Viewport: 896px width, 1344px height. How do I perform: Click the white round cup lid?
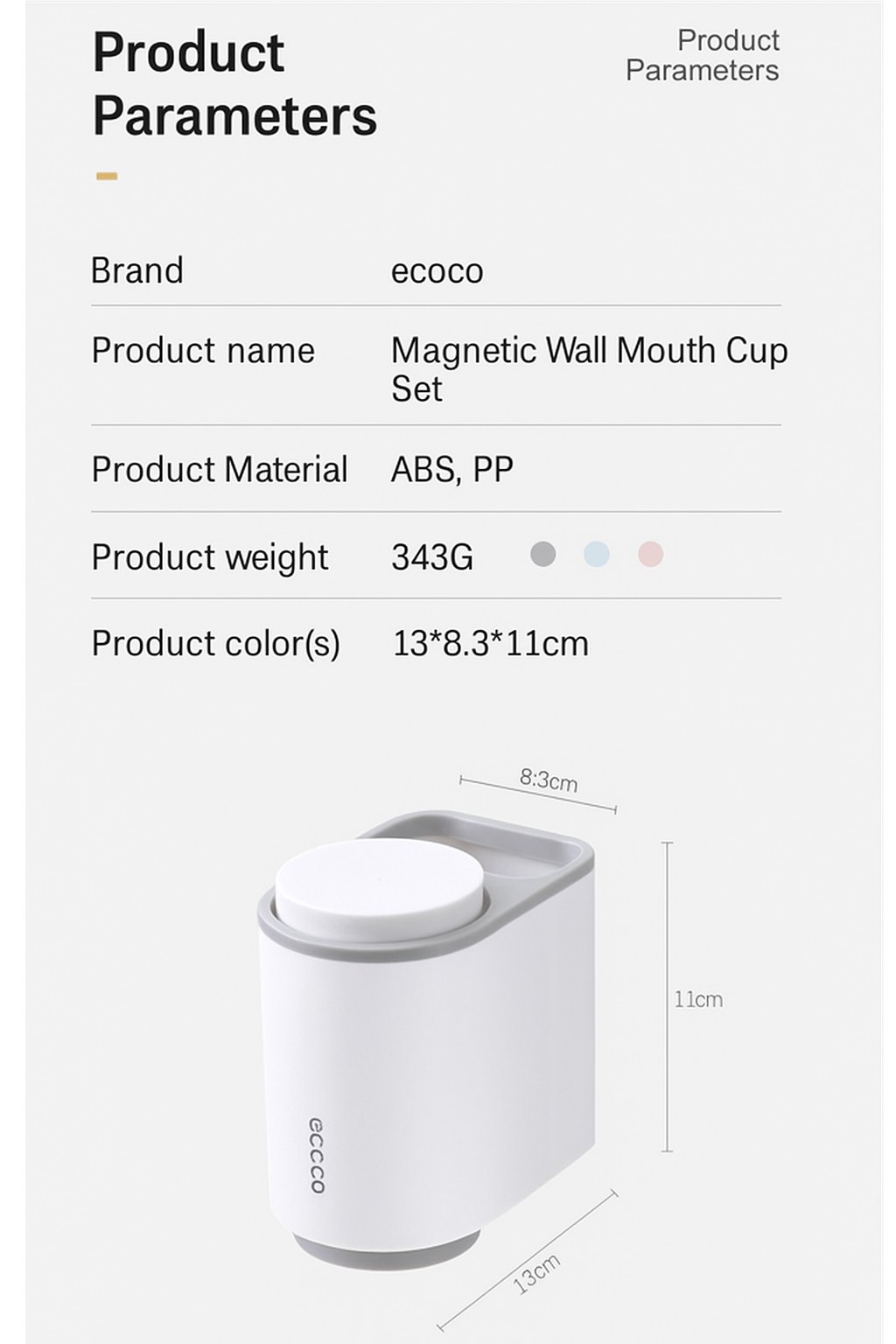(x=380, y=884)
